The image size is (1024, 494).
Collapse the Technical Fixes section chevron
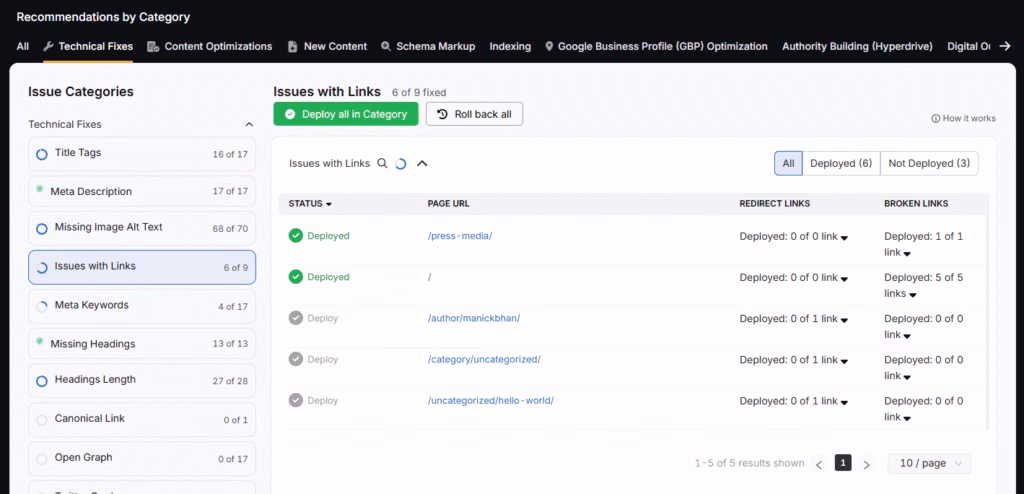(249, 125)
